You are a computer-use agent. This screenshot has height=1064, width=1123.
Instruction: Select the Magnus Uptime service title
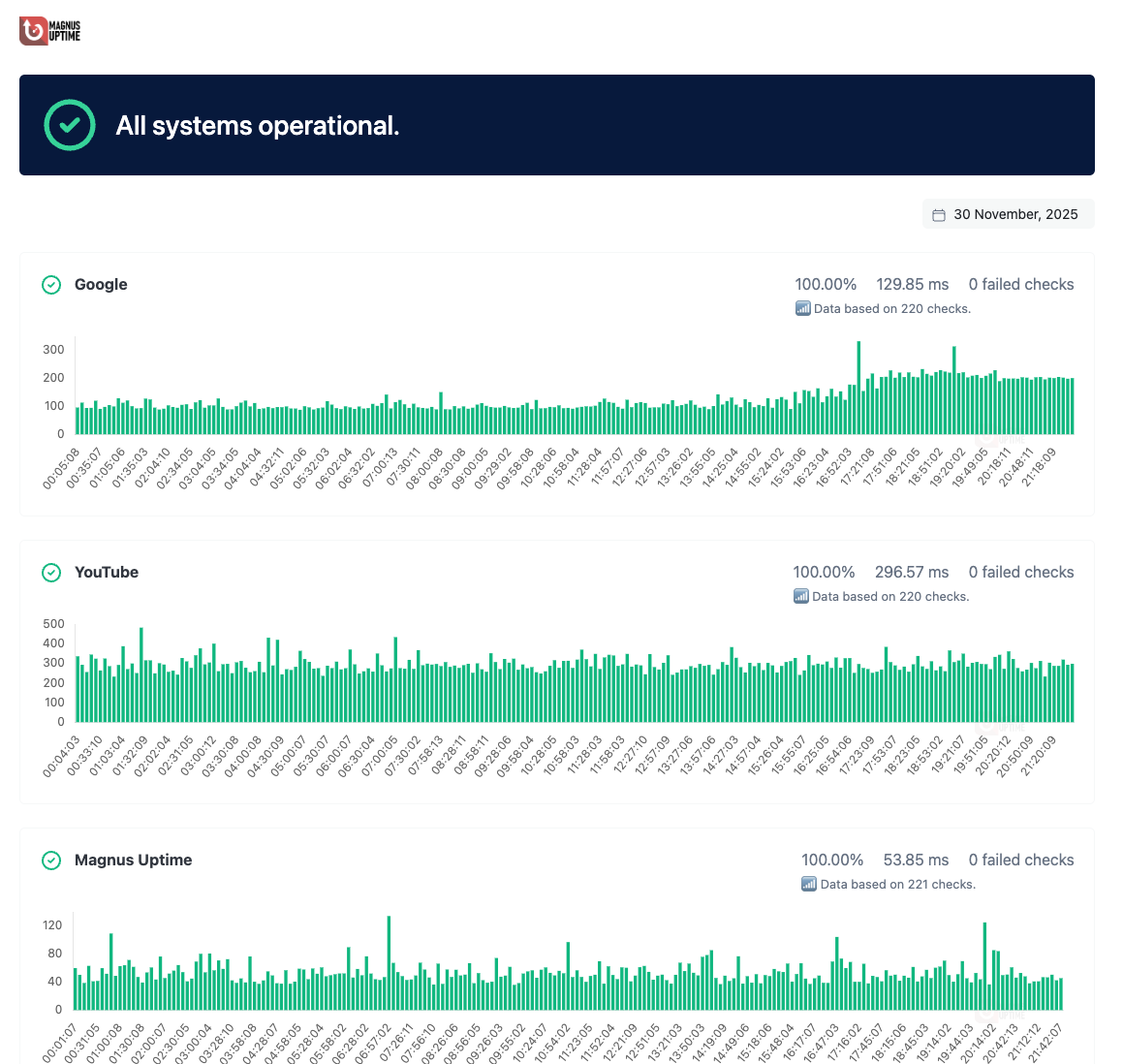point(133,861)
